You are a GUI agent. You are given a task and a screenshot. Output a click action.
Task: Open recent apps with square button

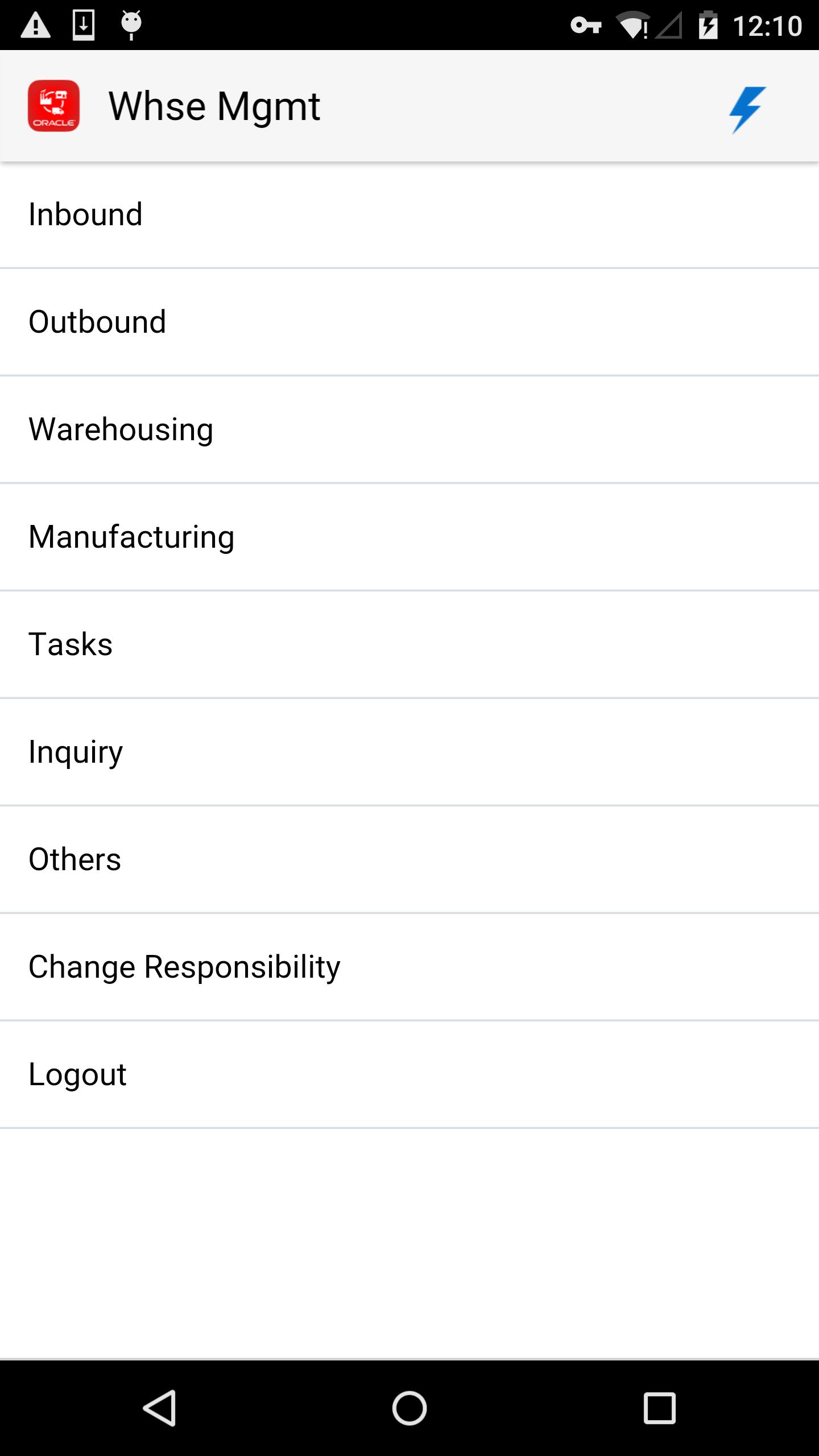point(659,1408)
